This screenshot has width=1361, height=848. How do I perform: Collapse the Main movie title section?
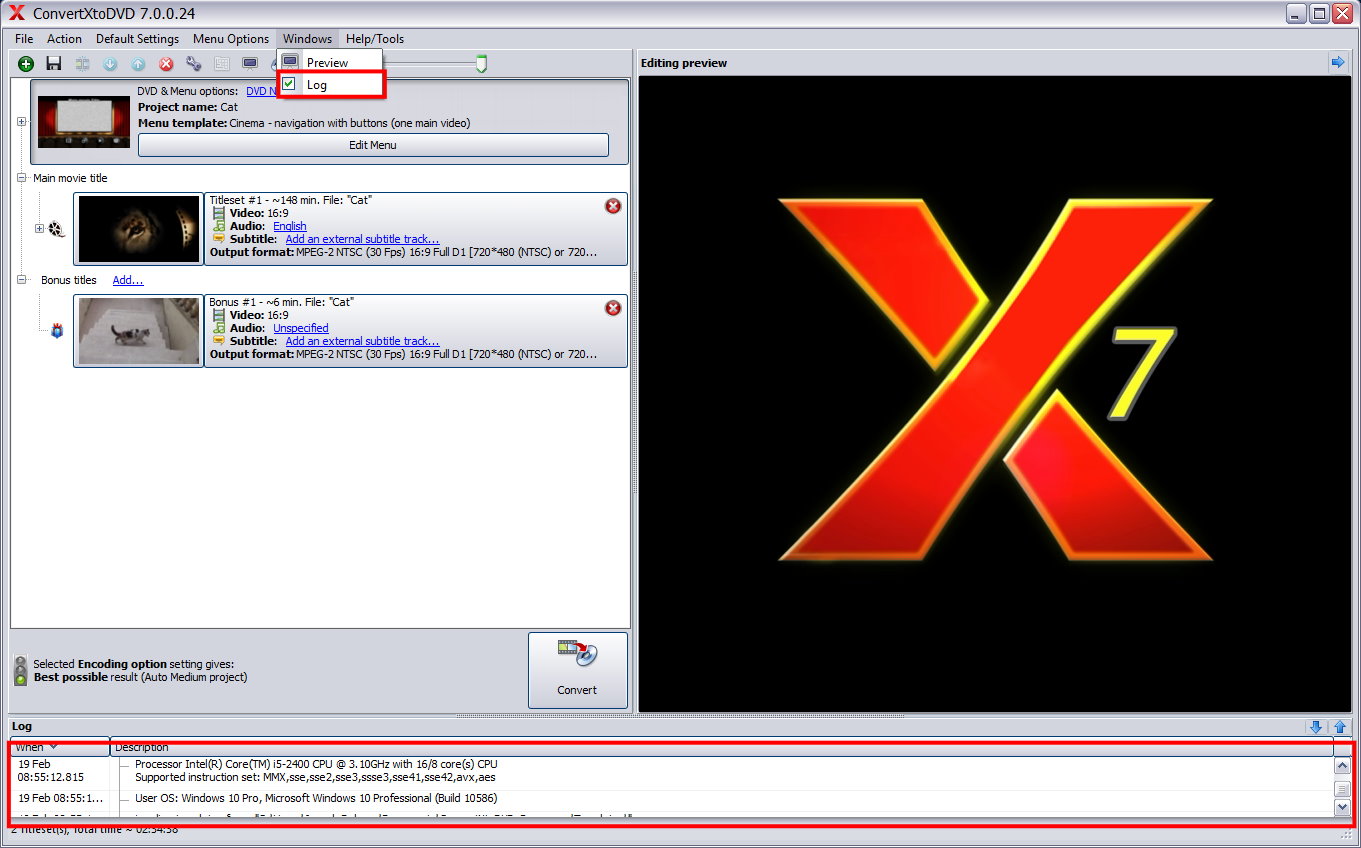point(21,177)
